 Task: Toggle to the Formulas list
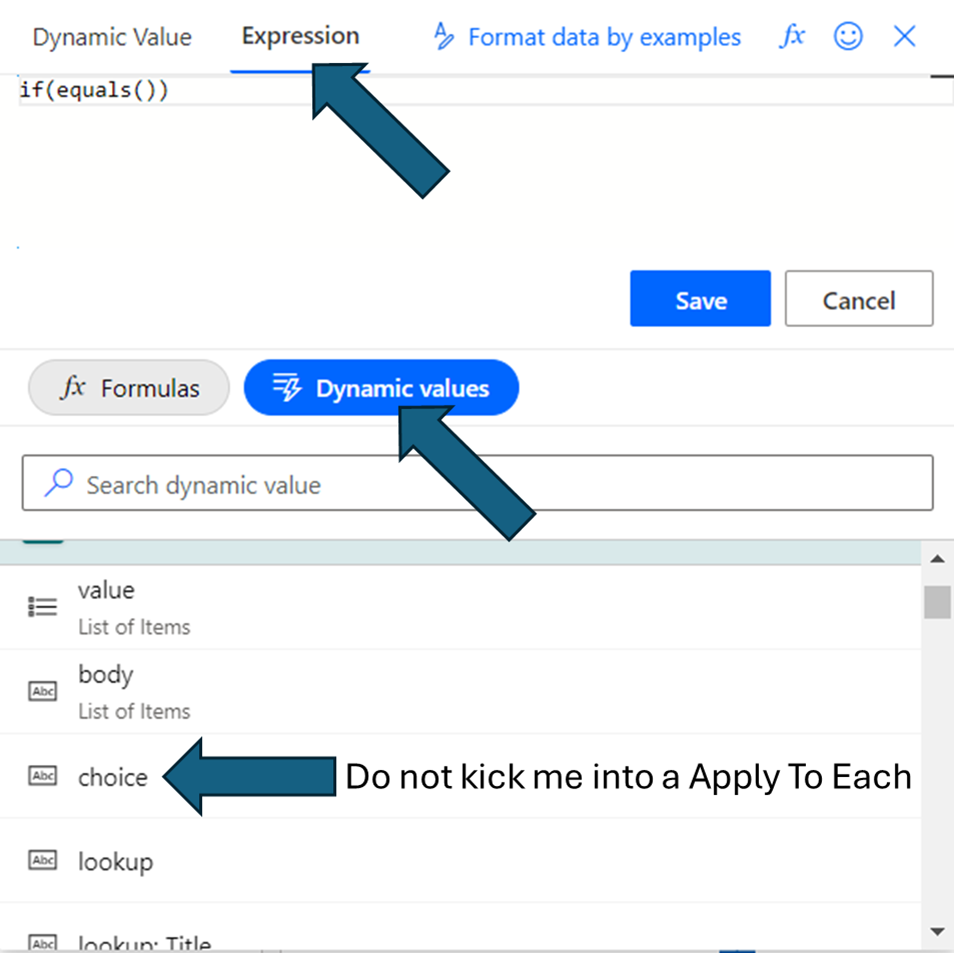pos(129,388)
